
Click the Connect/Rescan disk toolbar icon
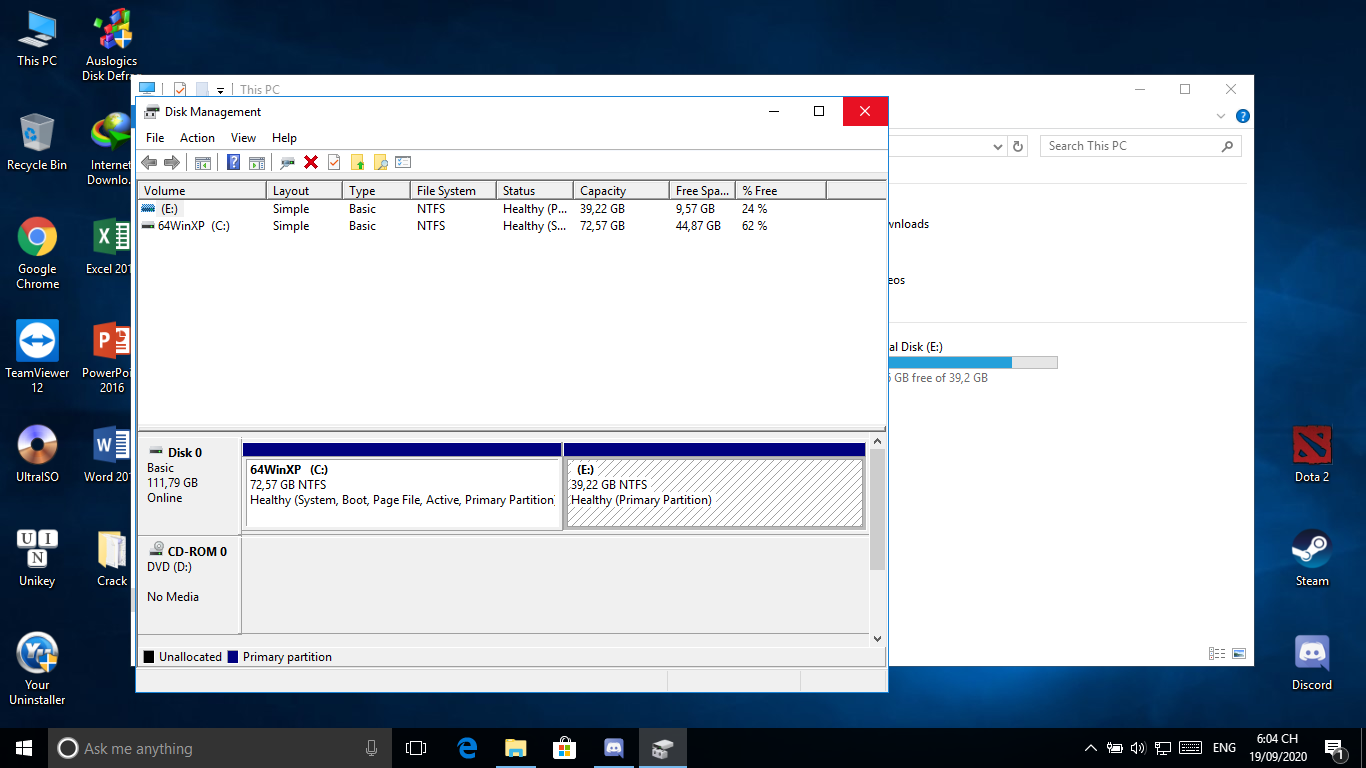[x=288, y=162]
